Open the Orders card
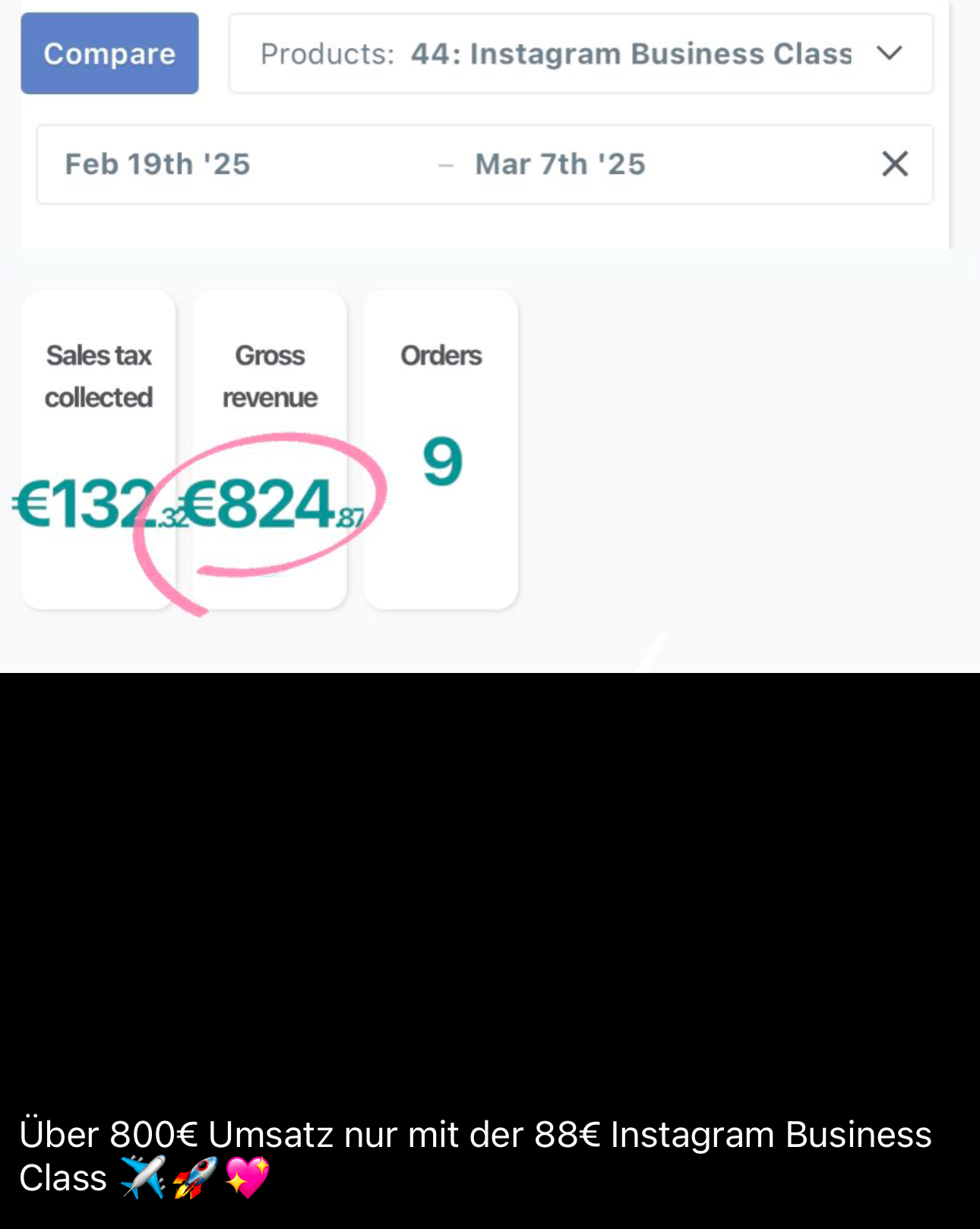Screen dimensions: 980x1229 coord(441,450)
